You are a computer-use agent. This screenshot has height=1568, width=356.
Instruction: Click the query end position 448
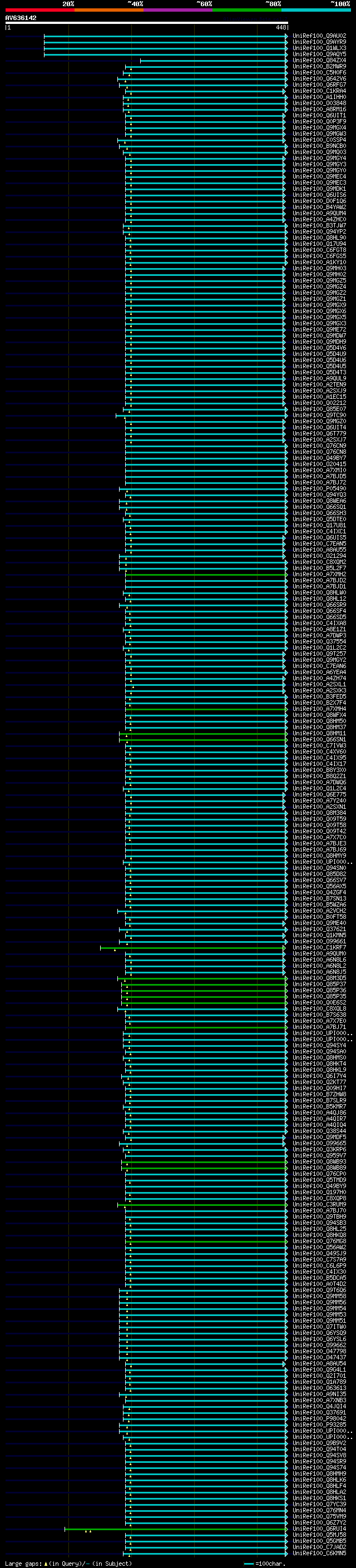(280, 27)
